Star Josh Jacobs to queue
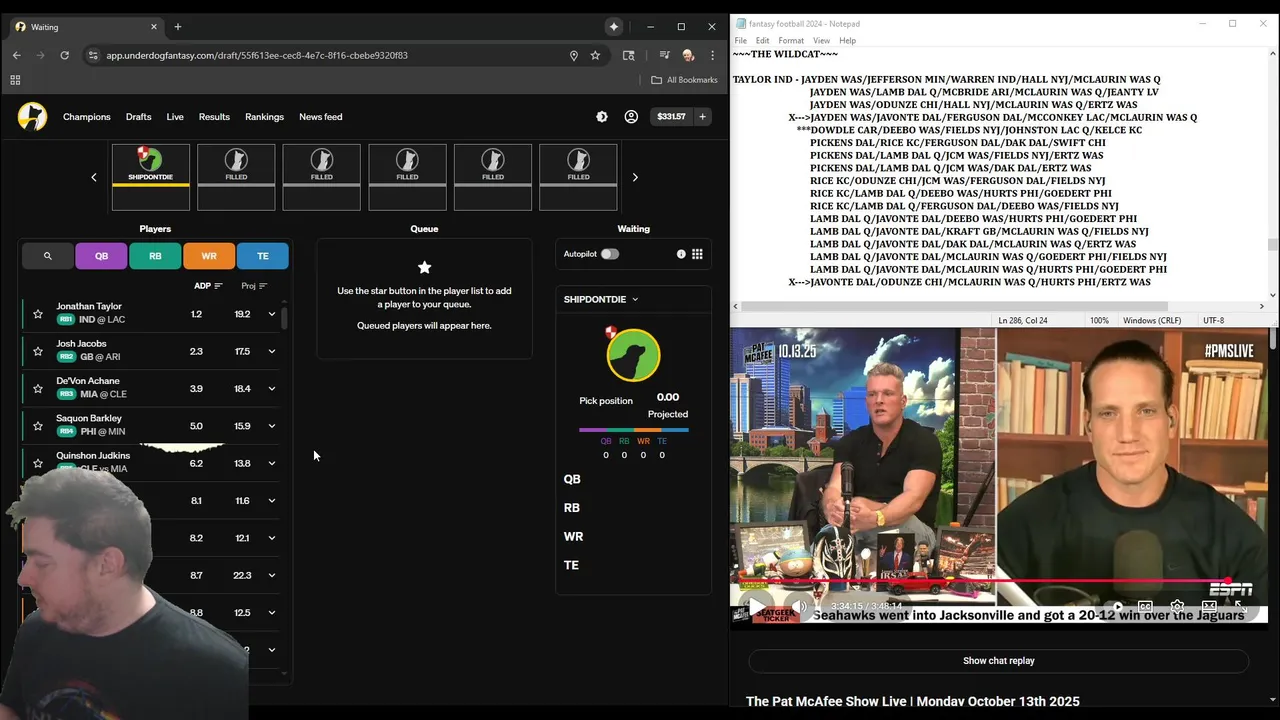Viewport: 1280px width, 720px height. (38, 351)
